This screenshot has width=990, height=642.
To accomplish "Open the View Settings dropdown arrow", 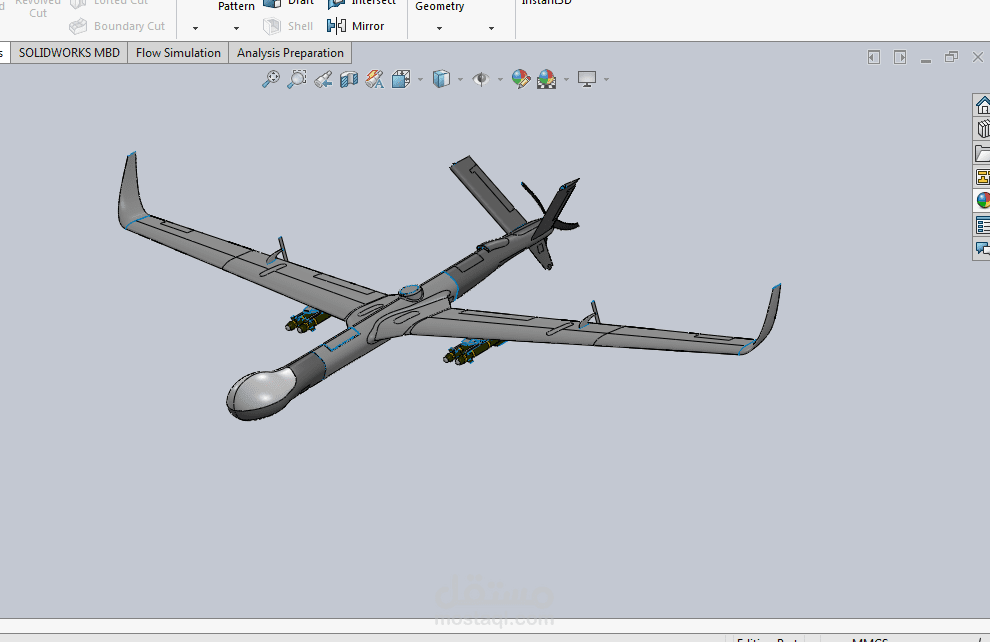I will [607, 79].
